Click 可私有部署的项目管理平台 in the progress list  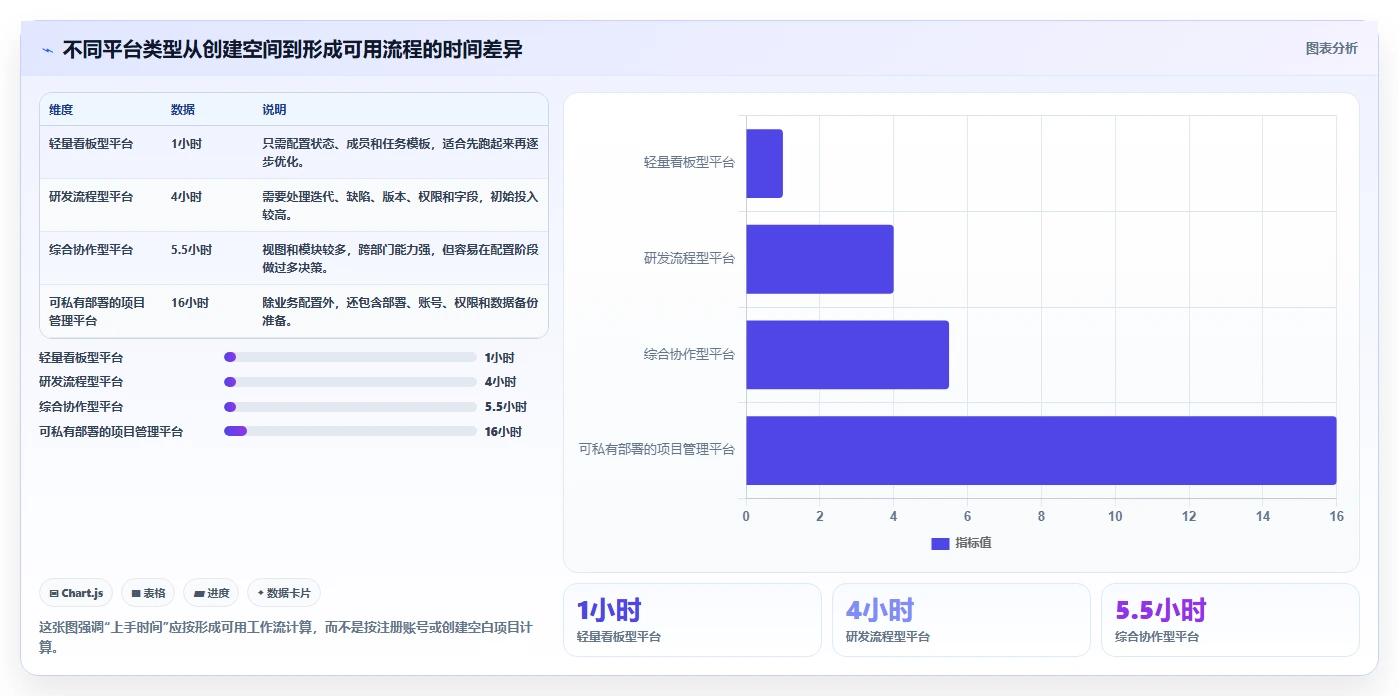click(x=111, y=432)
